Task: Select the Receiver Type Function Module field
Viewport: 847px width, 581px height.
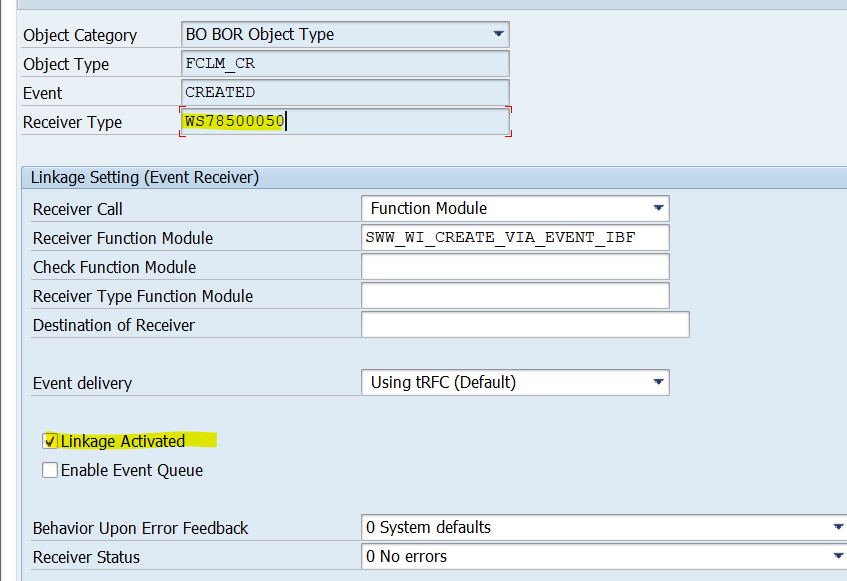Action: [x=514, y=296]
